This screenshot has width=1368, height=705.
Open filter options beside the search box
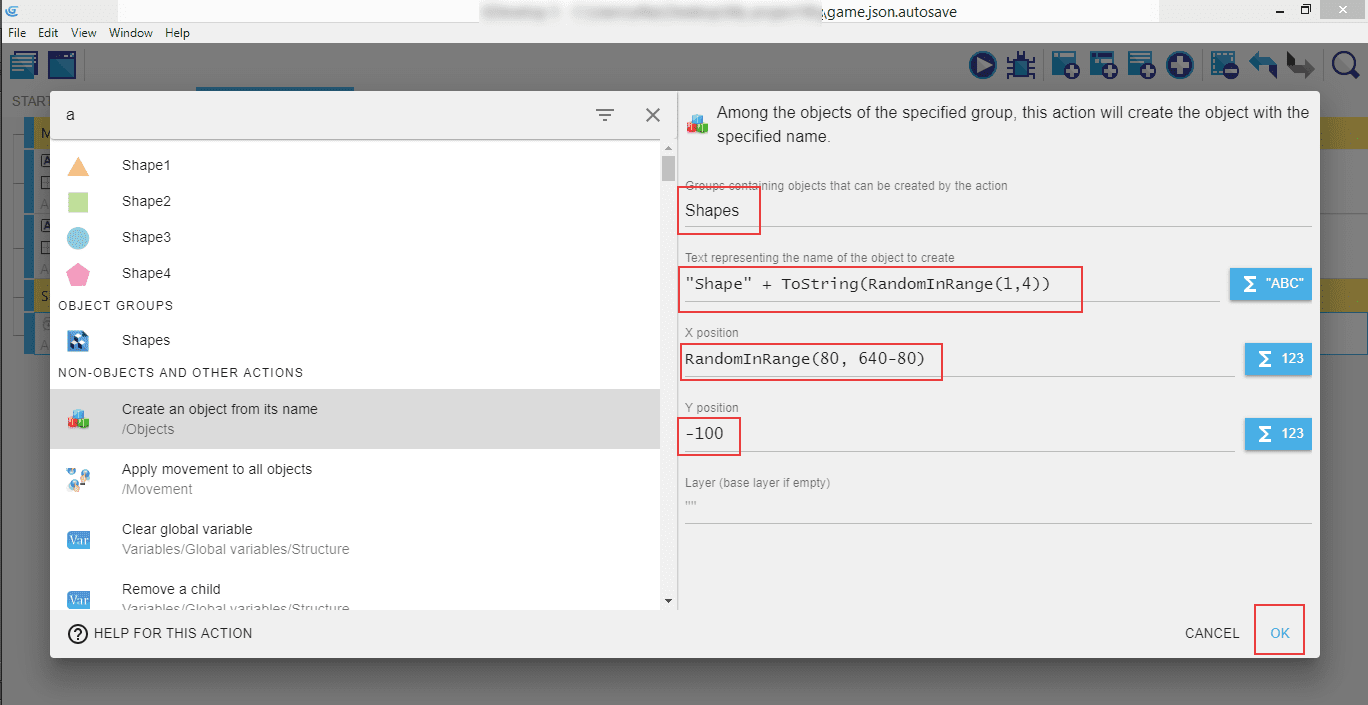pyautogui.click(x=605, y=115)
